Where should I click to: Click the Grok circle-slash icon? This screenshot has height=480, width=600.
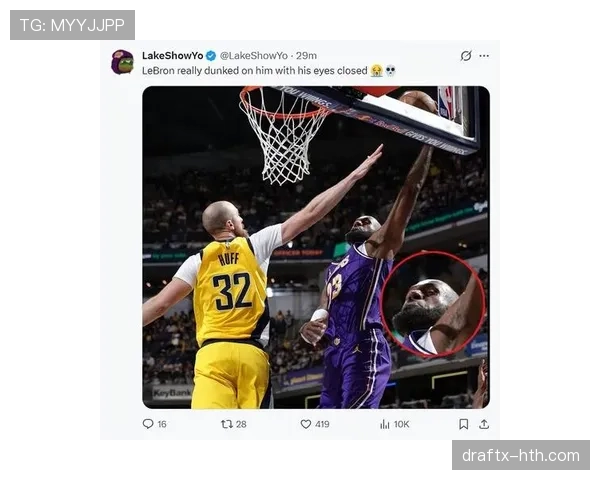(466, 56)
